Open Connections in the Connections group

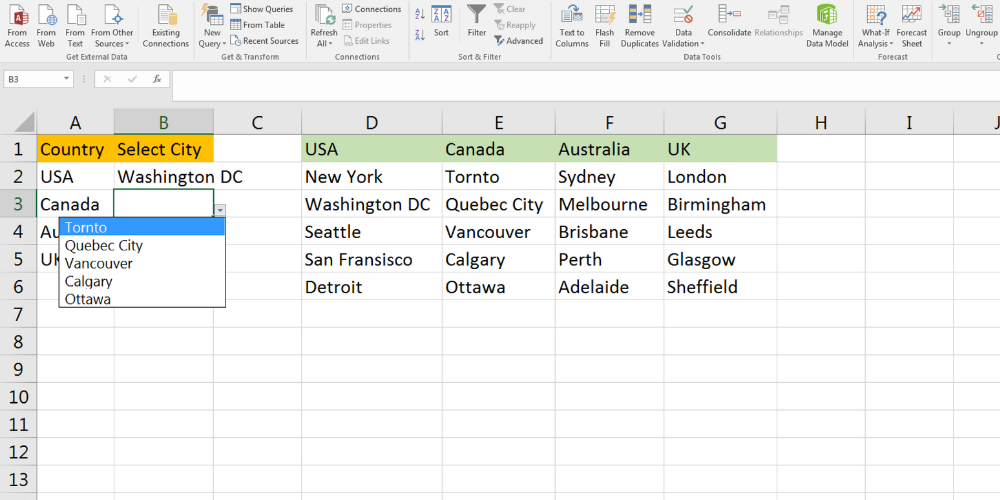pyautogui.click(x=372, y=9)
